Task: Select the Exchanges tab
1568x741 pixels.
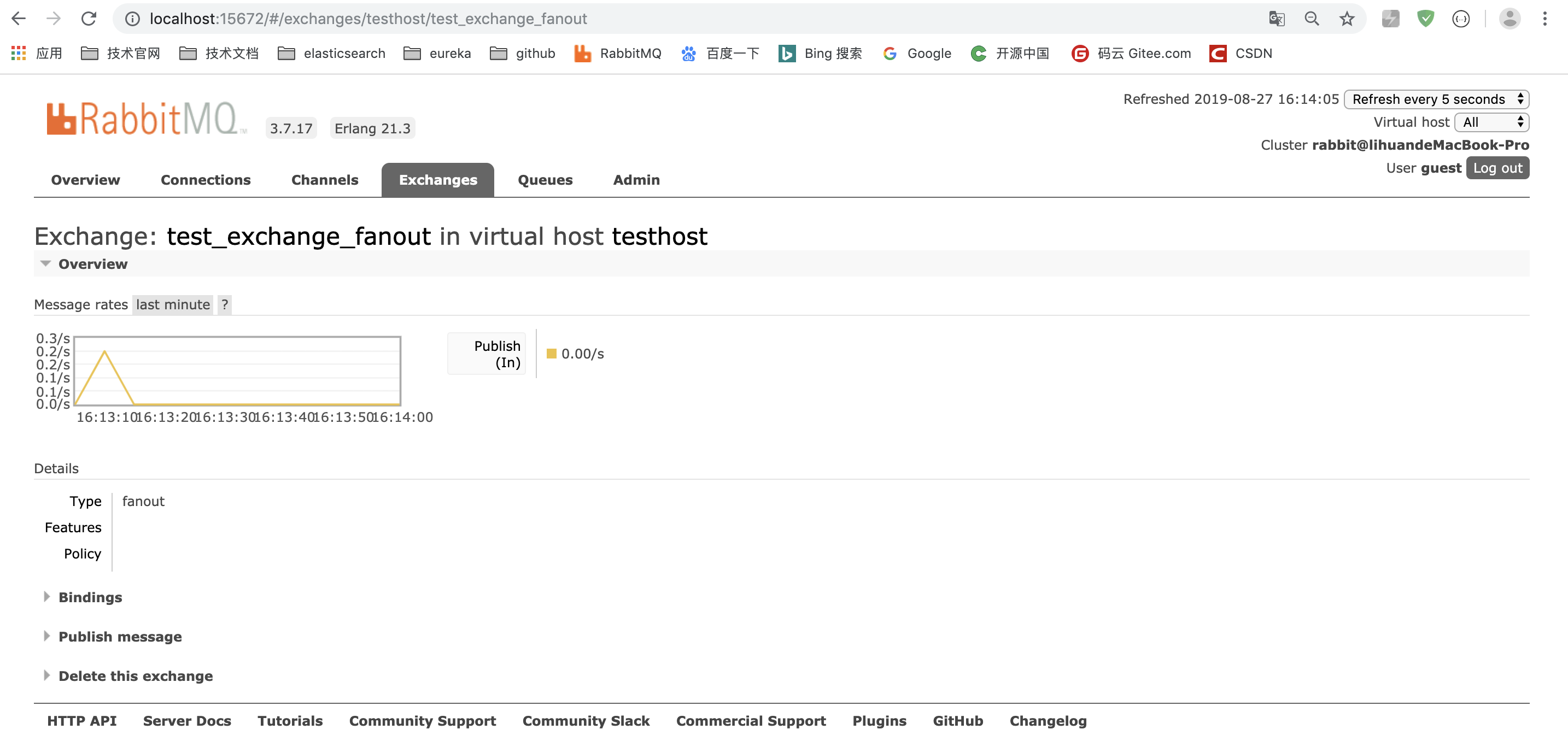Action: (x=438, y=180)
